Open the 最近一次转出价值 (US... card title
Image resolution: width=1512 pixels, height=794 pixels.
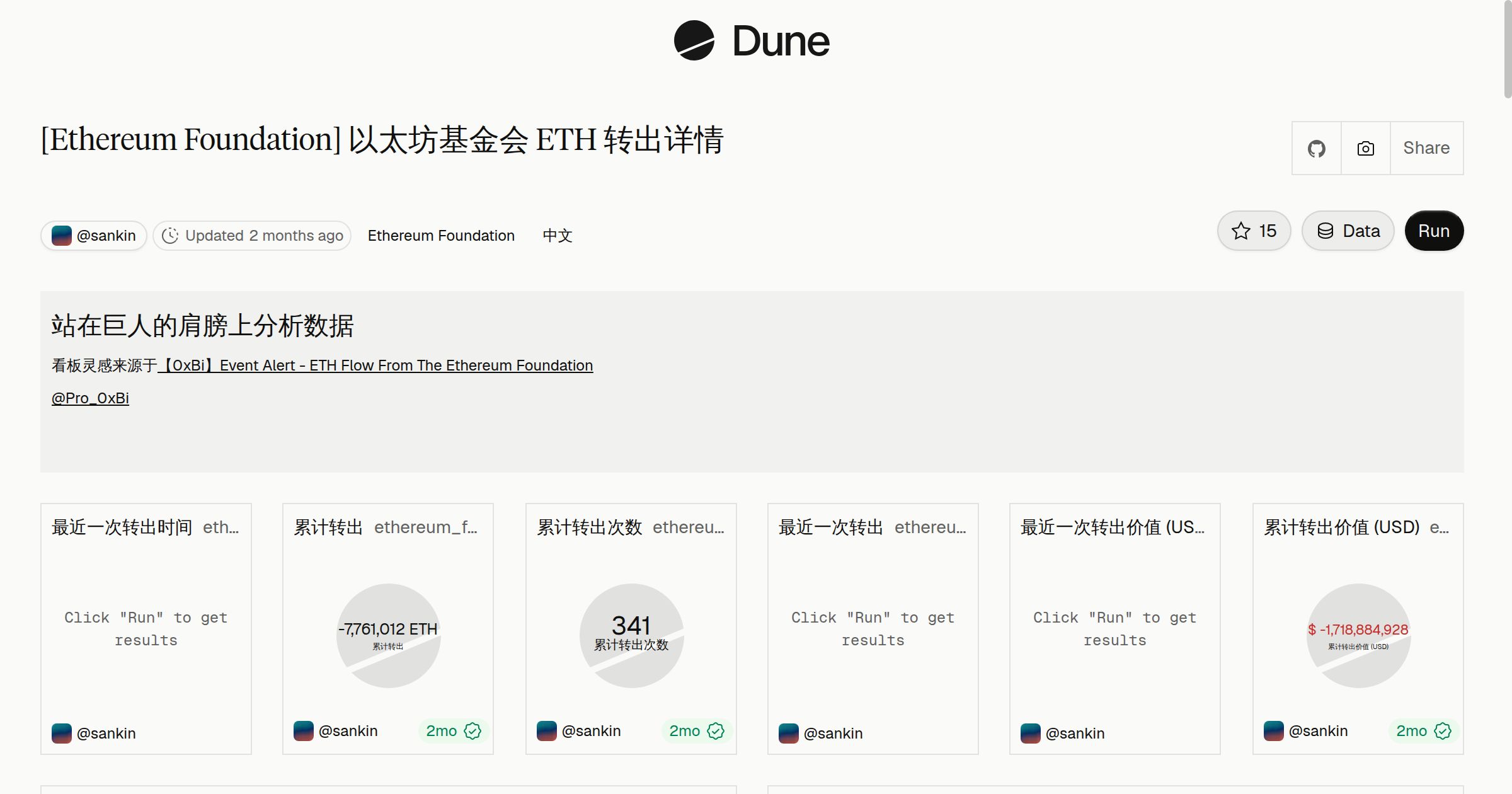pyautogui.click(x=1113, y=527)
